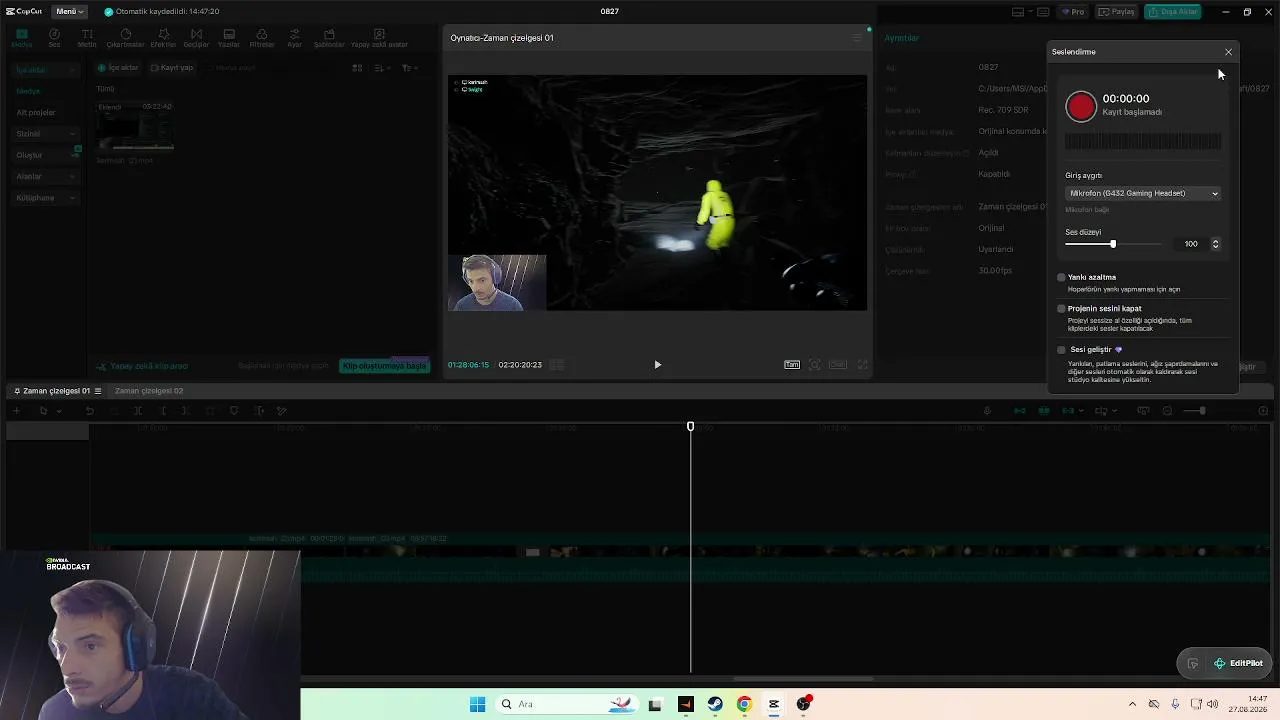Screen dimensions: 1280x720
Task: Click the İçe aktar import button
Action: 118,68
